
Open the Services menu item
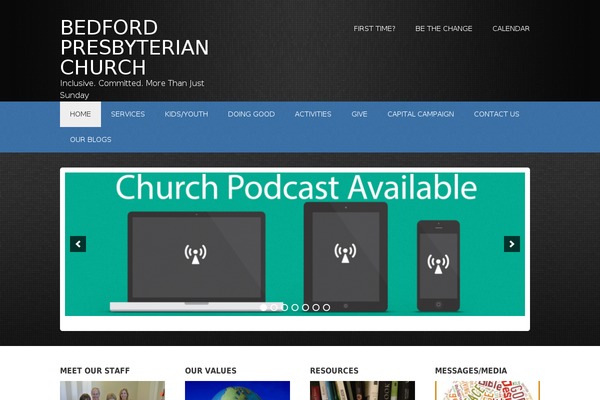128,114
